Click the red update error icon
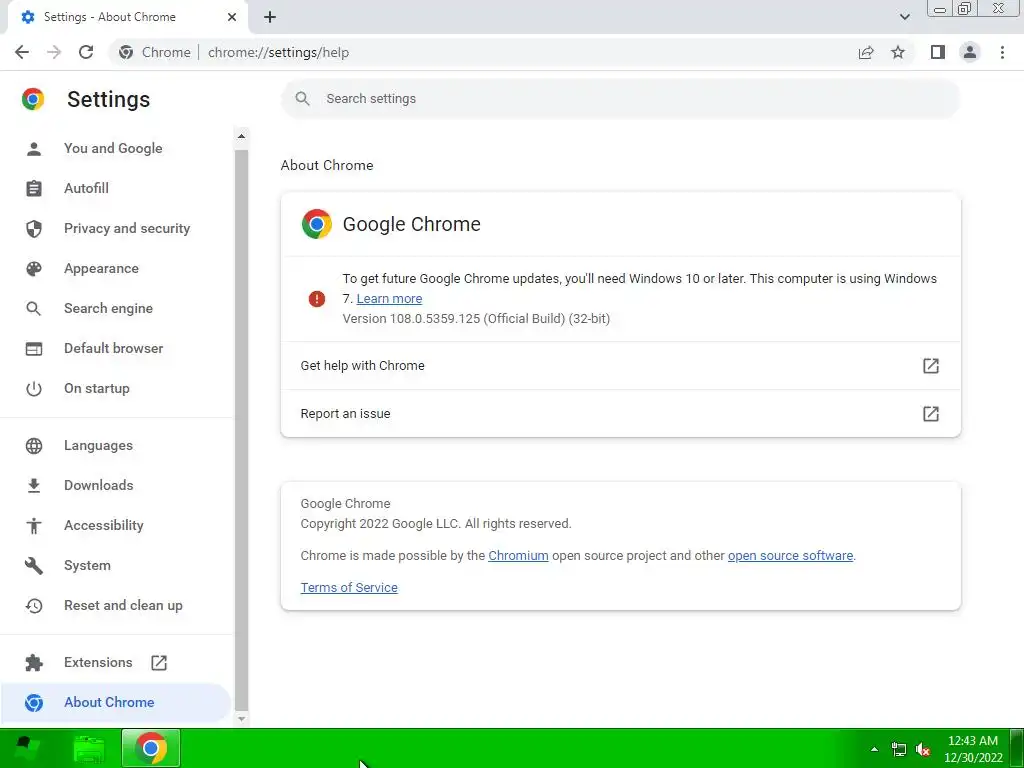Screen dimensions: 1024x768 pyautogui.click(x=317, y=299)
